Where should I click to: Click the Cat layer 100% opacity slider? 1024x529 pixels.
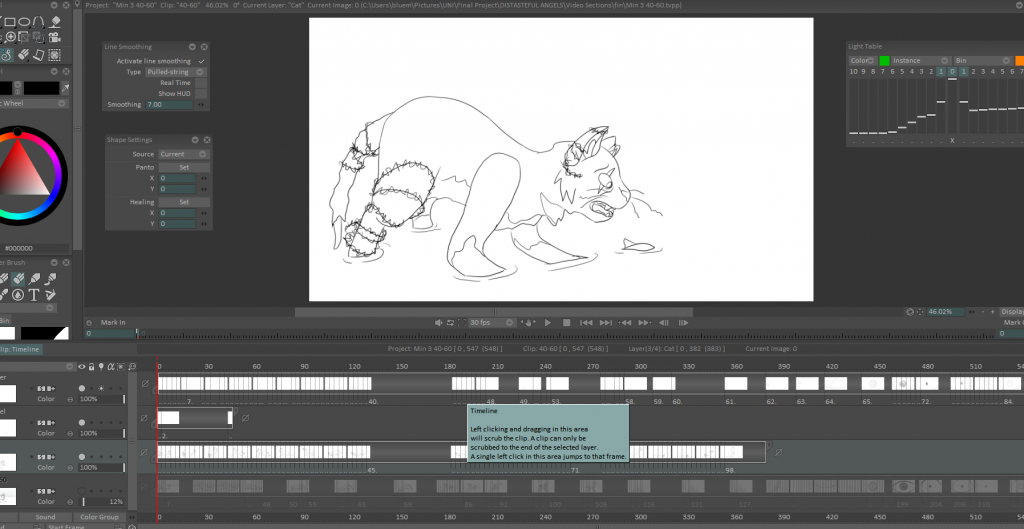(101, 468)
